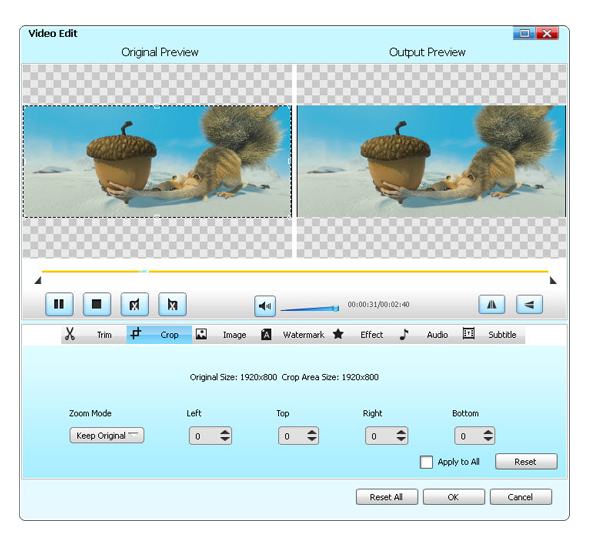
Task: Decrease the Bottom crop value
Action: [x=488, y=440]
